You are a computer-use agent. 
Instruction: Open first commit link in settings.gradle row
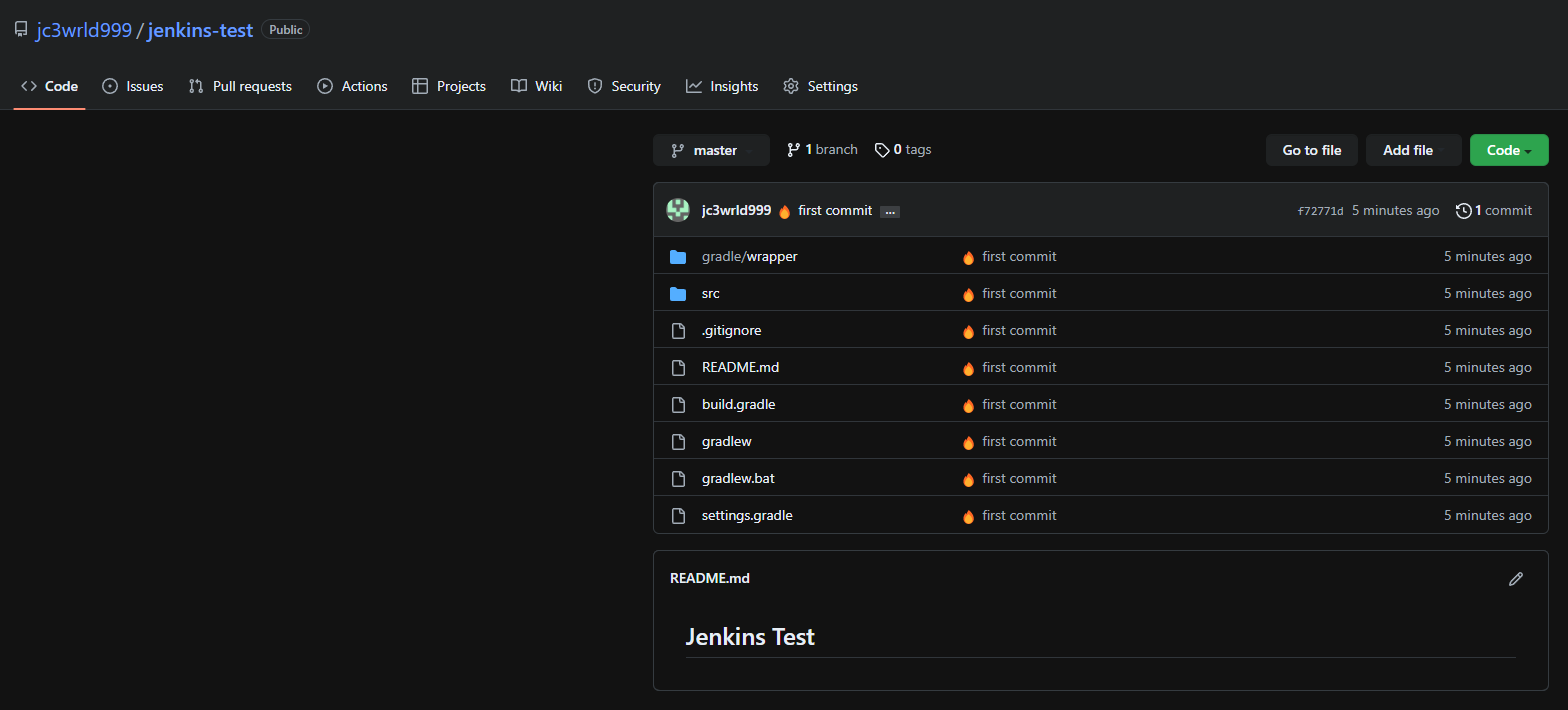(1019, 516)
